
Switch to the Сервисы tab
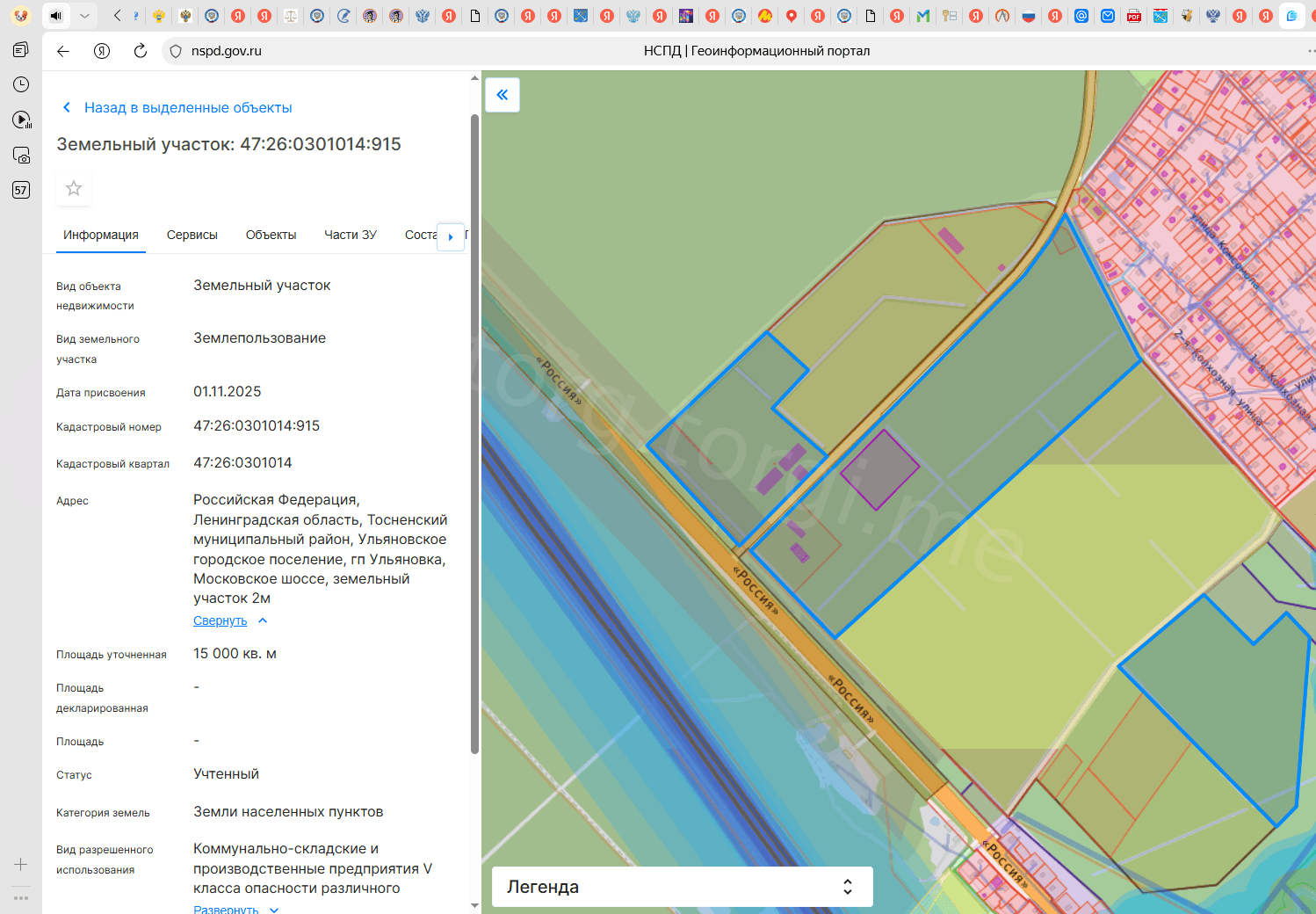tap(192, 235)
